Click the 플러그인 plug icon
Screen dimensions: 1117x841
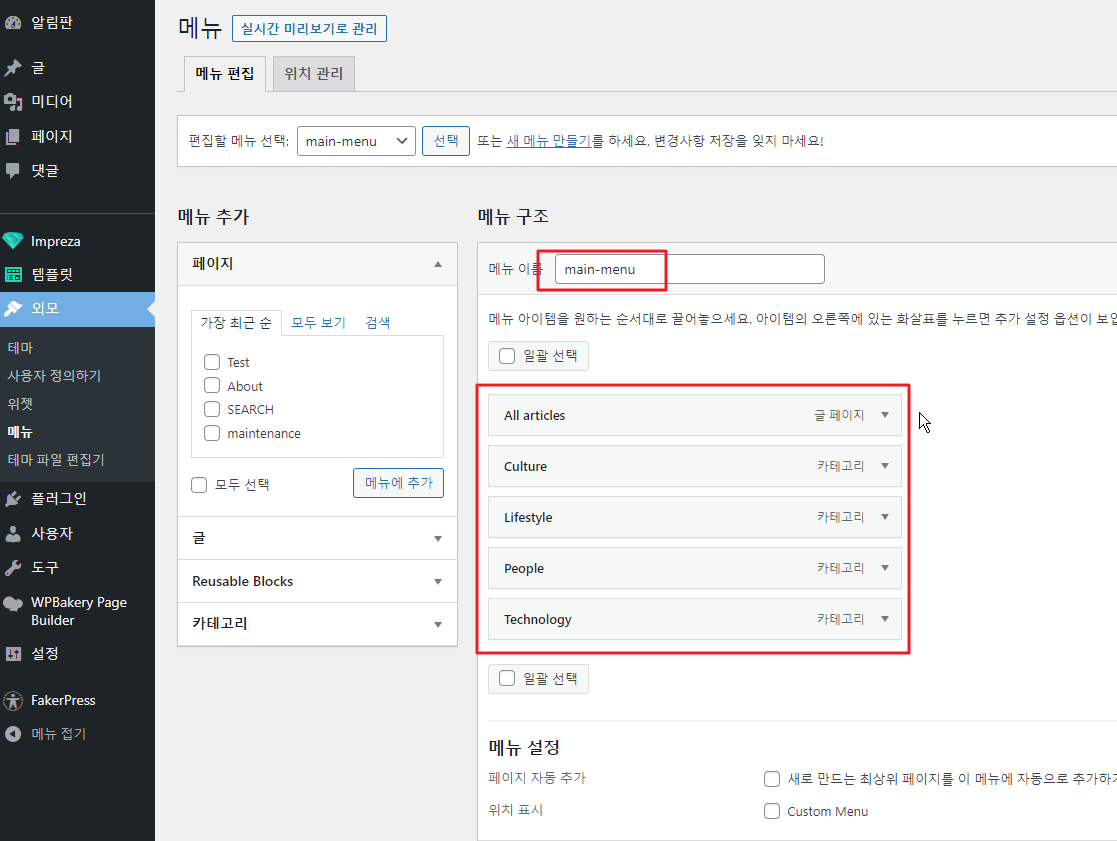13,499
